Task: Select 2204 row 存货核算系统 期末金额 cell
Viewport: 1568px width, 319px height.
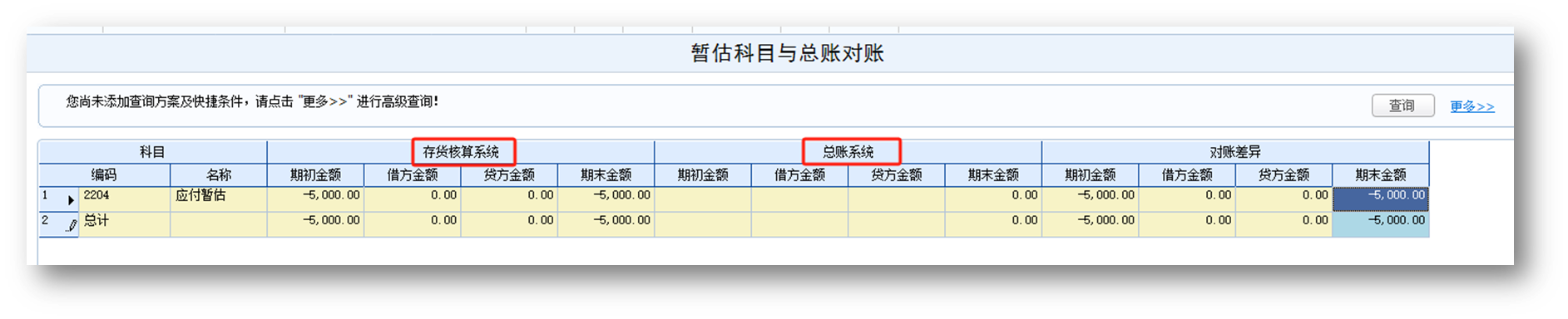Action: 606,199
